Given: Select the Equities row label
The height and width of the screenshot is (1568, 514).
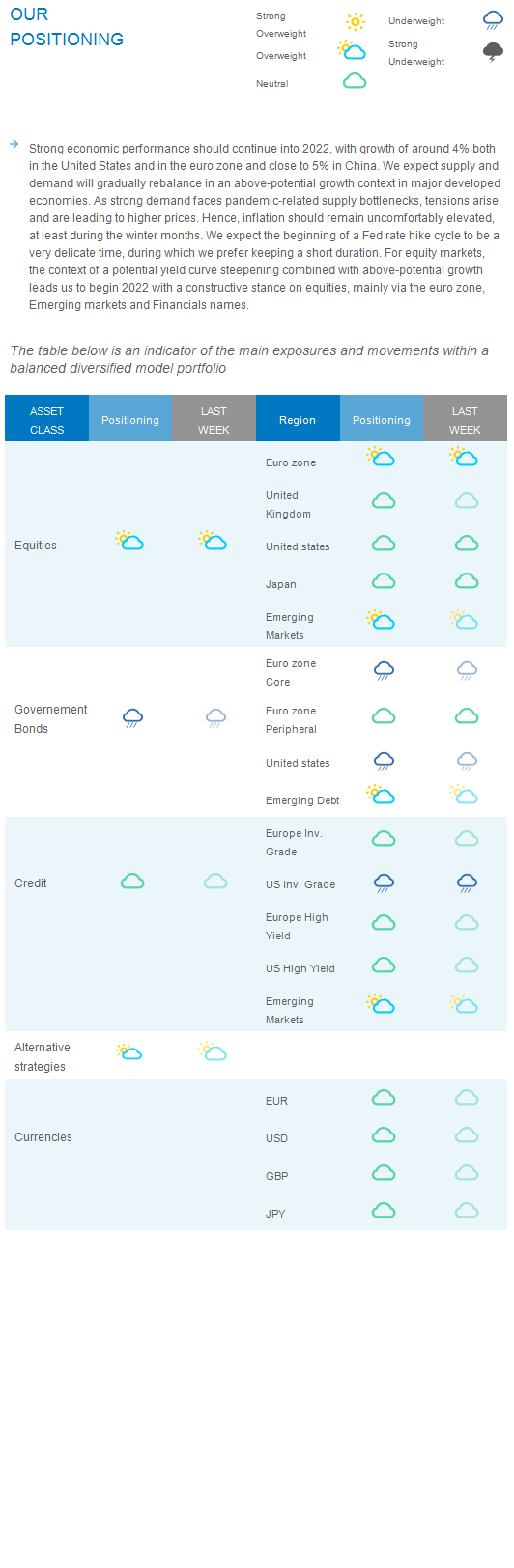Looking at the screenshot, I should point(36,546).
